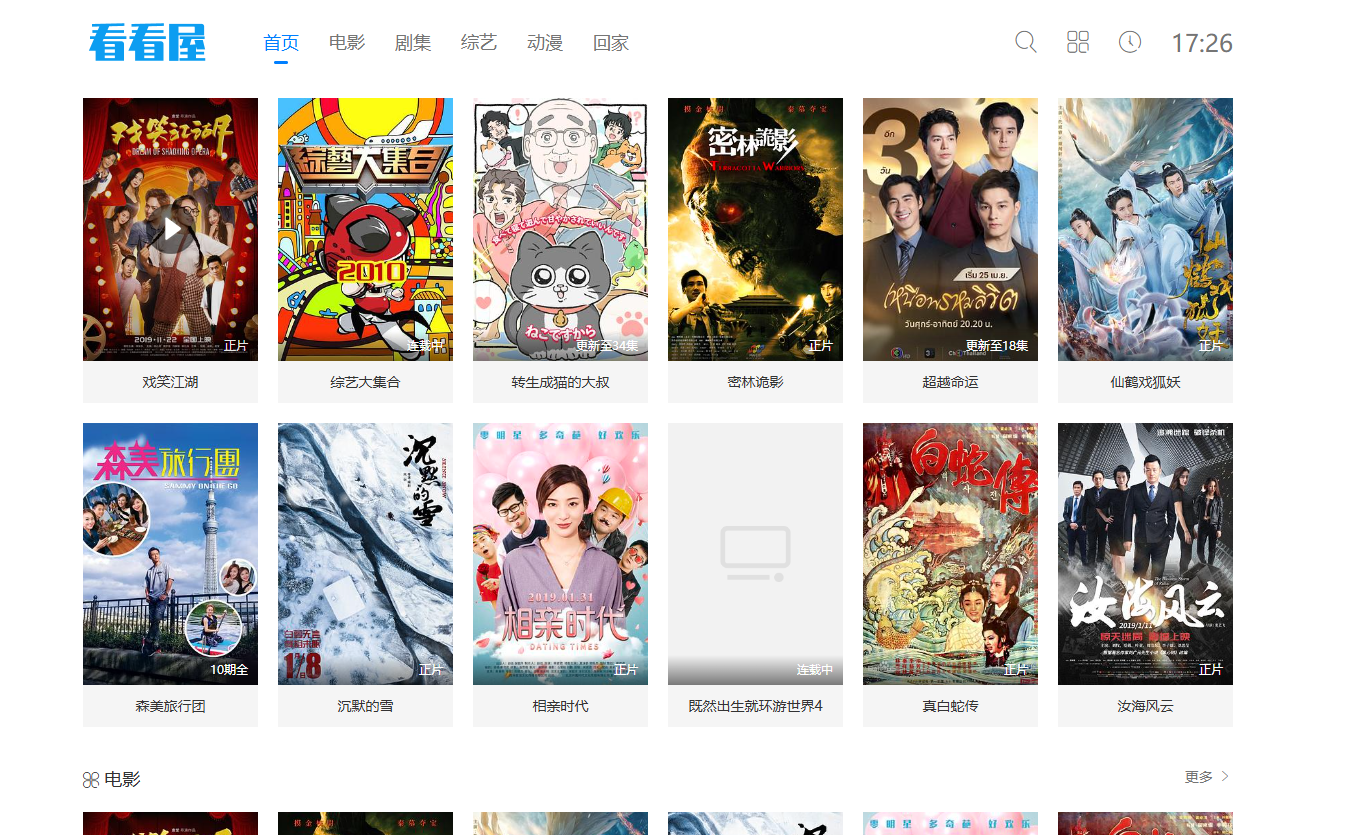
Task: Open the 转生成猫的大叔 poster
Action: pyautogui.click(x=560, y=229)
